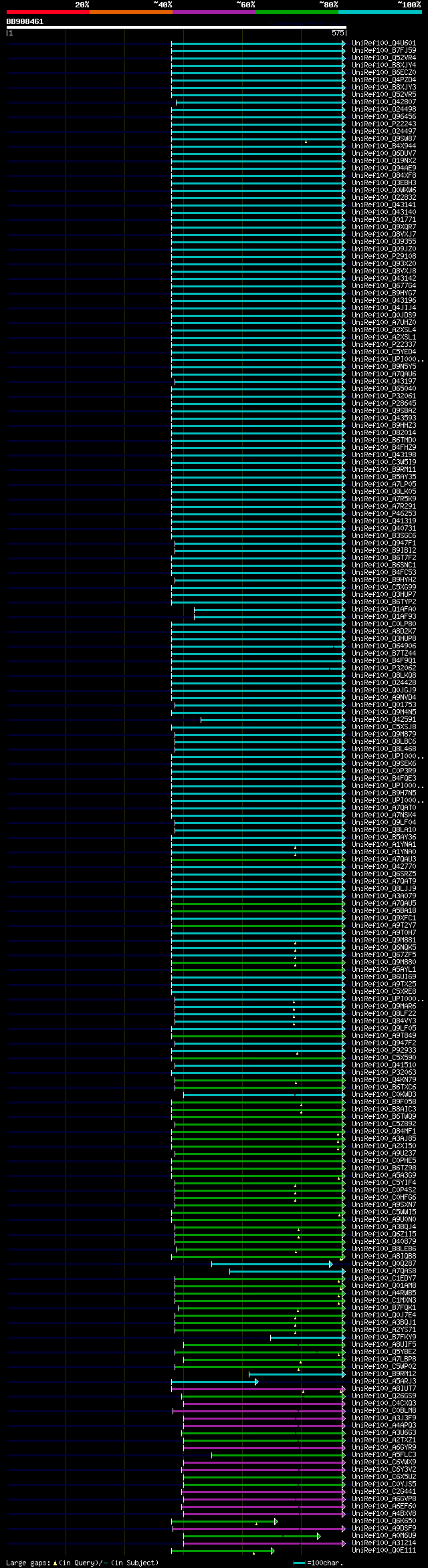Open hit UniRef100_A8IUT7
The width and height of the screenshot is (428, 1568).
(384, 1389)
